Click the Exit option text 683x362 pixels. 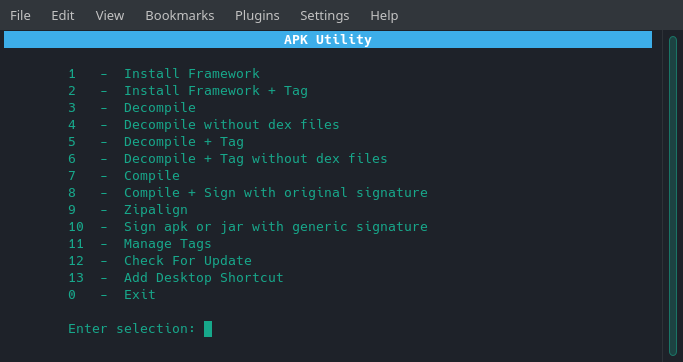pyautogui.click(x=139, y=294)
